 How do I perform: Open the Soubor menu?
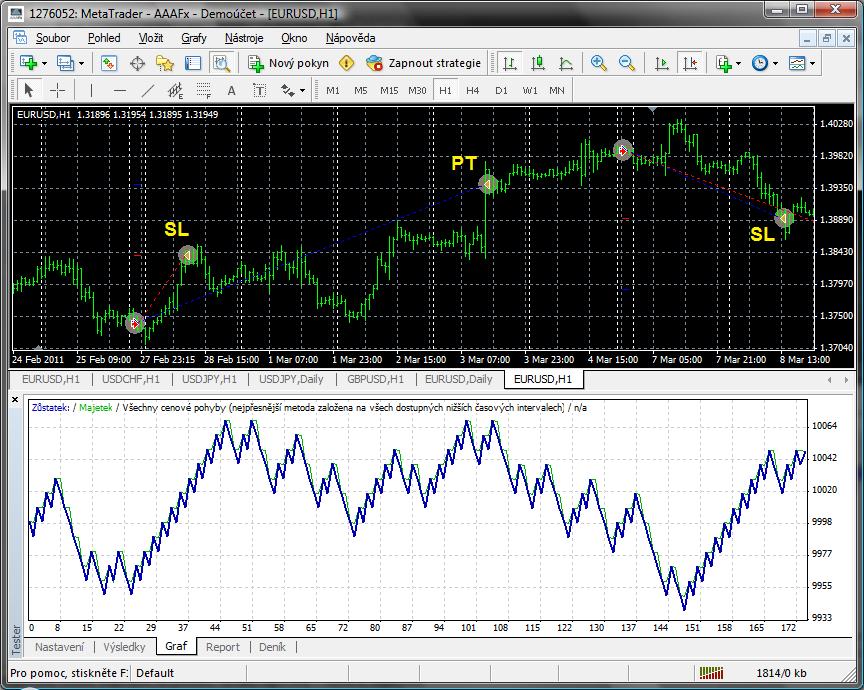pos(53,38)
